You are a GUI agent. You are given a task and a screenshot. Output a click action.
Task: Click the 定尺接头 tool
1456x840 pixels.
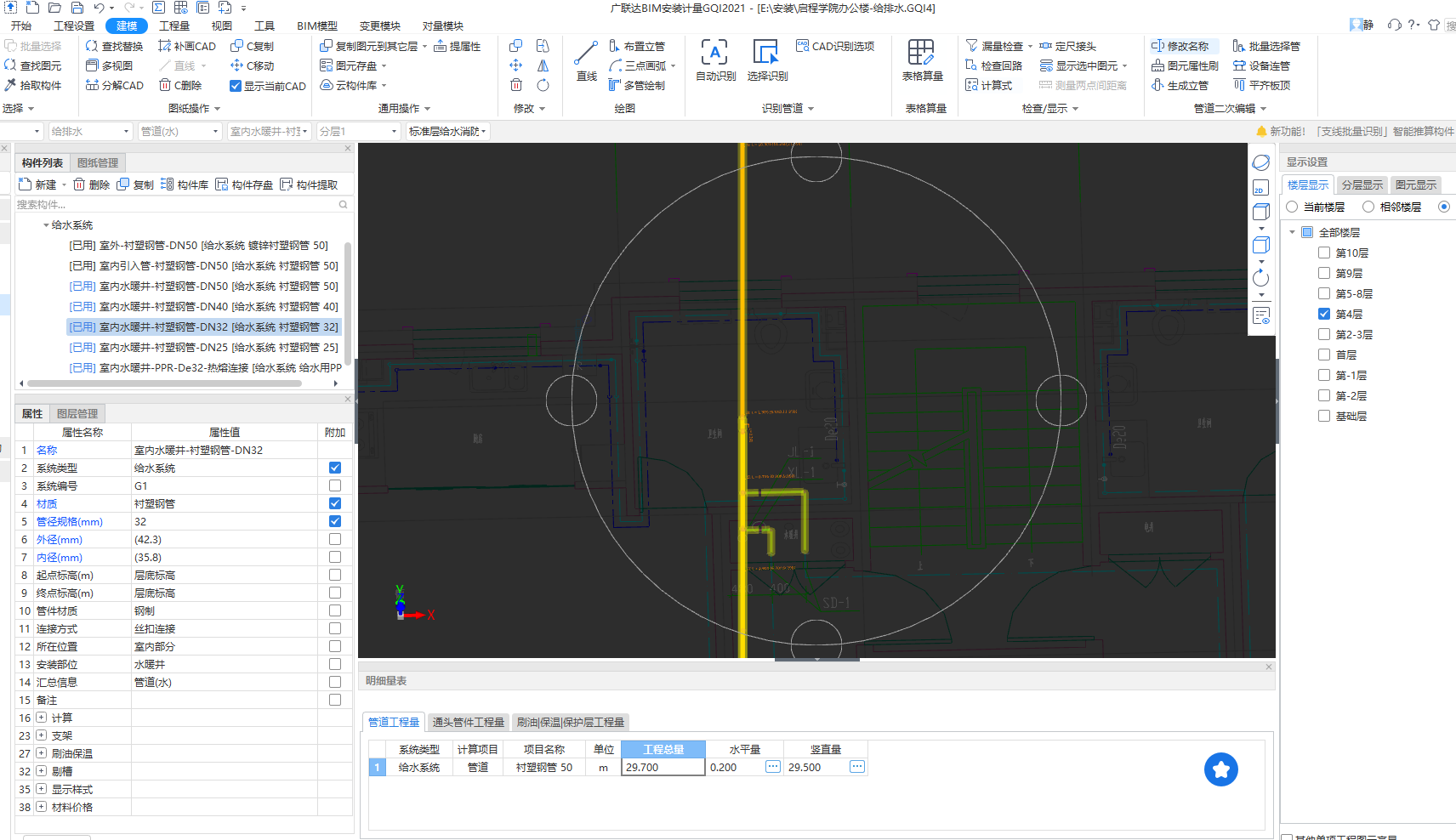[1068, 46]
